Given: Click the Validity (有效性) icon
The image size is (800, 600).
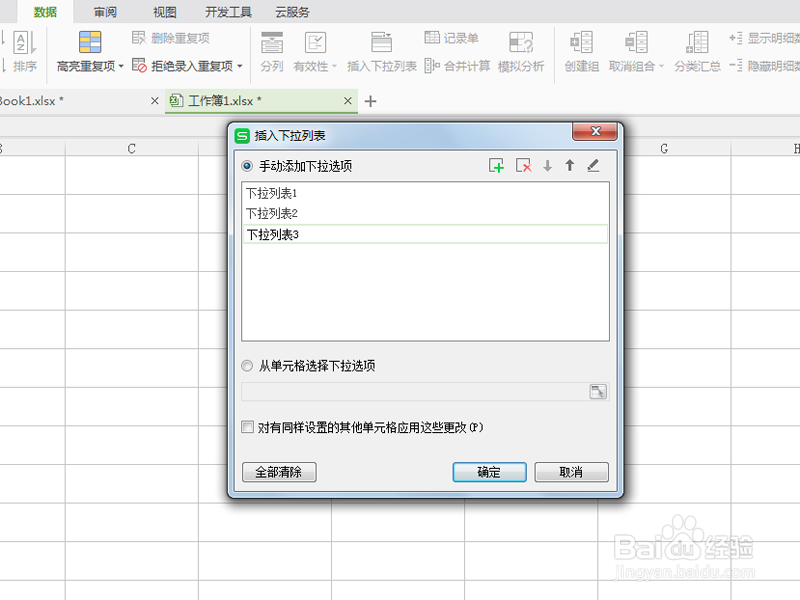Looking at the screenshot, I should [x=315, y=43].
